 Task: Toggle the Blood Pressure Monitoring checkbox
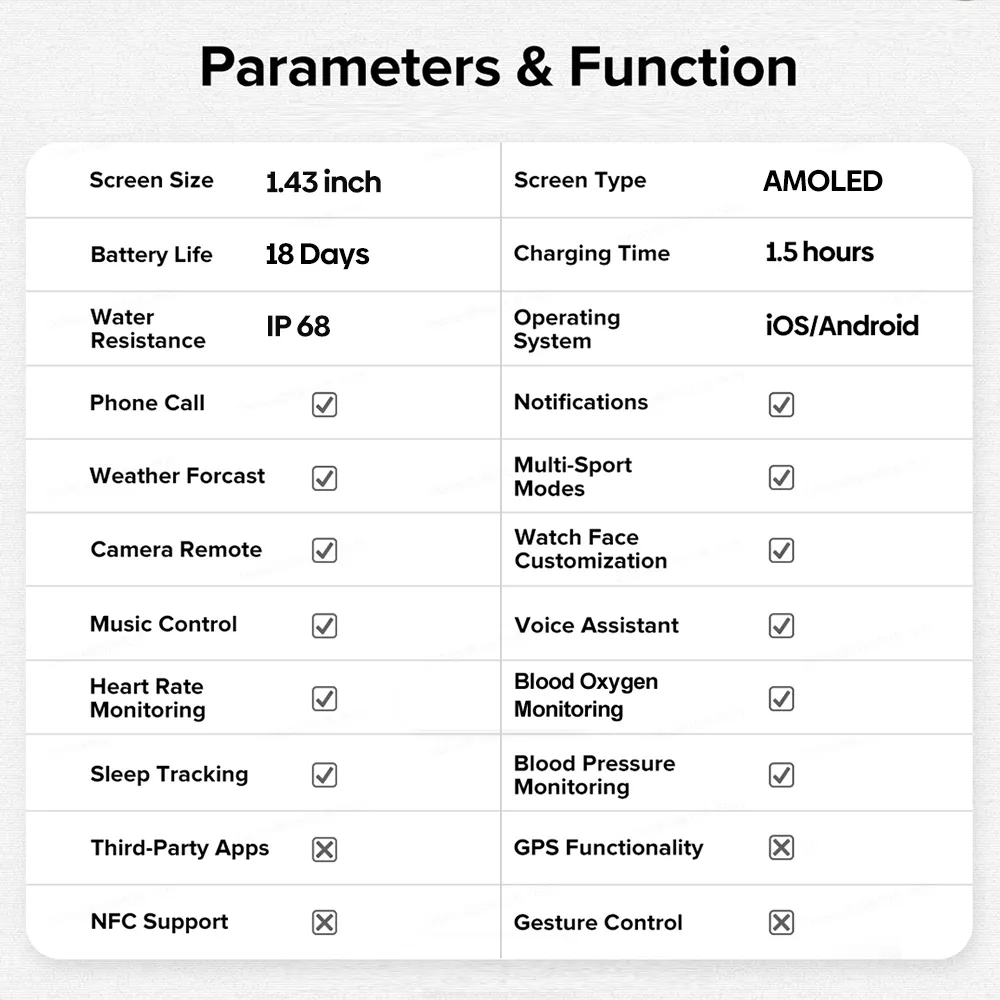pyautogui.click(x=781, y=775)
